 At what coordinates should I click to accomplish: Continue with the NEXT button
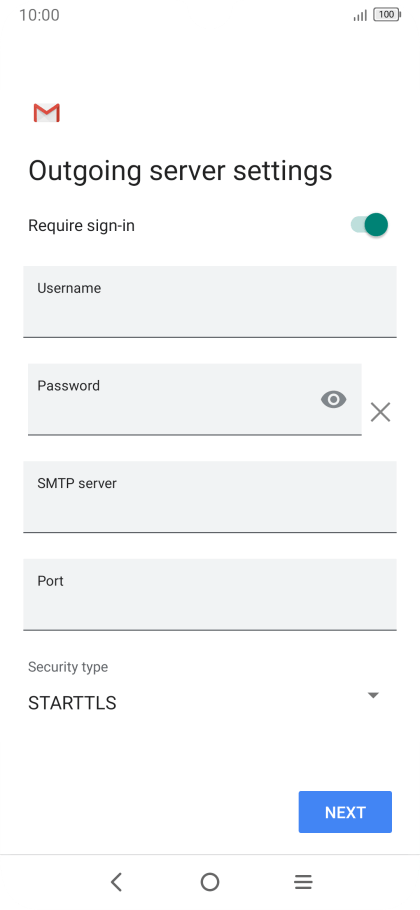click(x=345, y=812)
